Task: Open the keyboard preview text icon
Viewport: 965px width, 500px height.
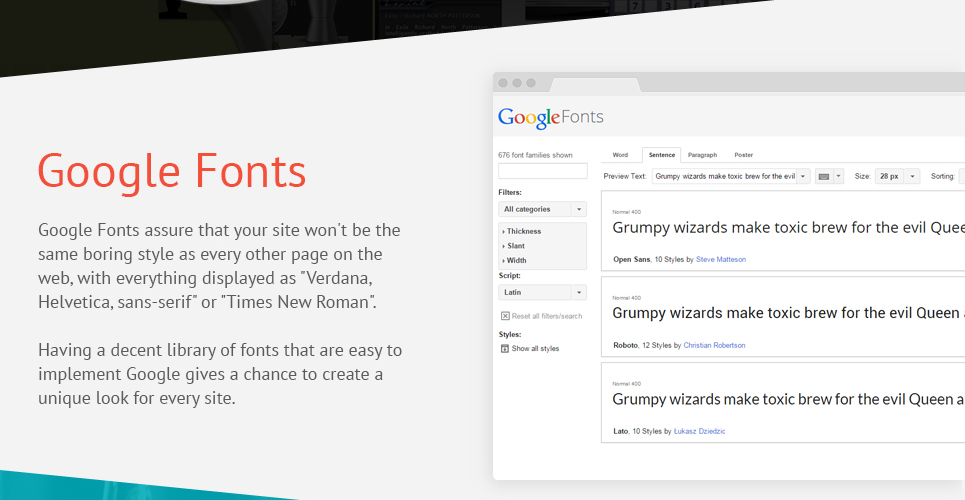Action: [823, 177]
